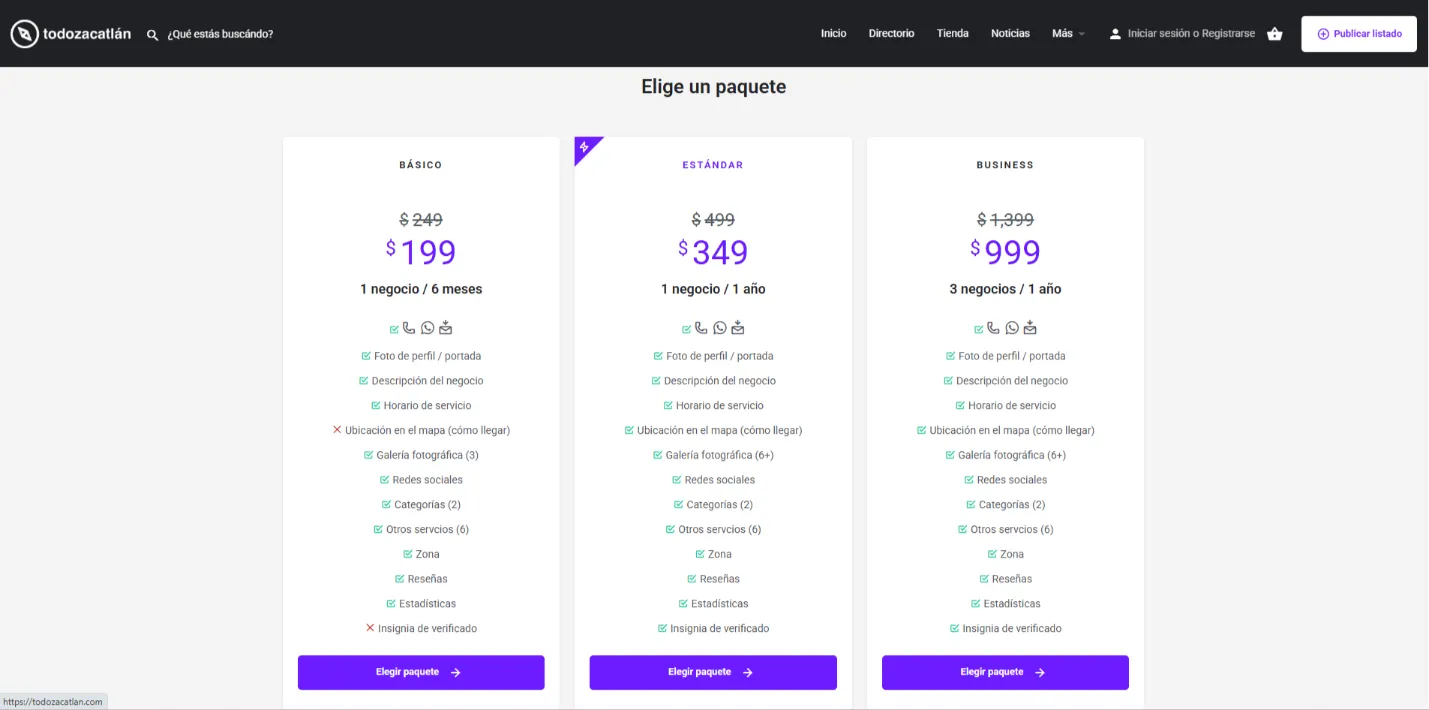Expand the Más dropdown menu
This screenshot has width=1429, height=710.
coord(1068,34)
